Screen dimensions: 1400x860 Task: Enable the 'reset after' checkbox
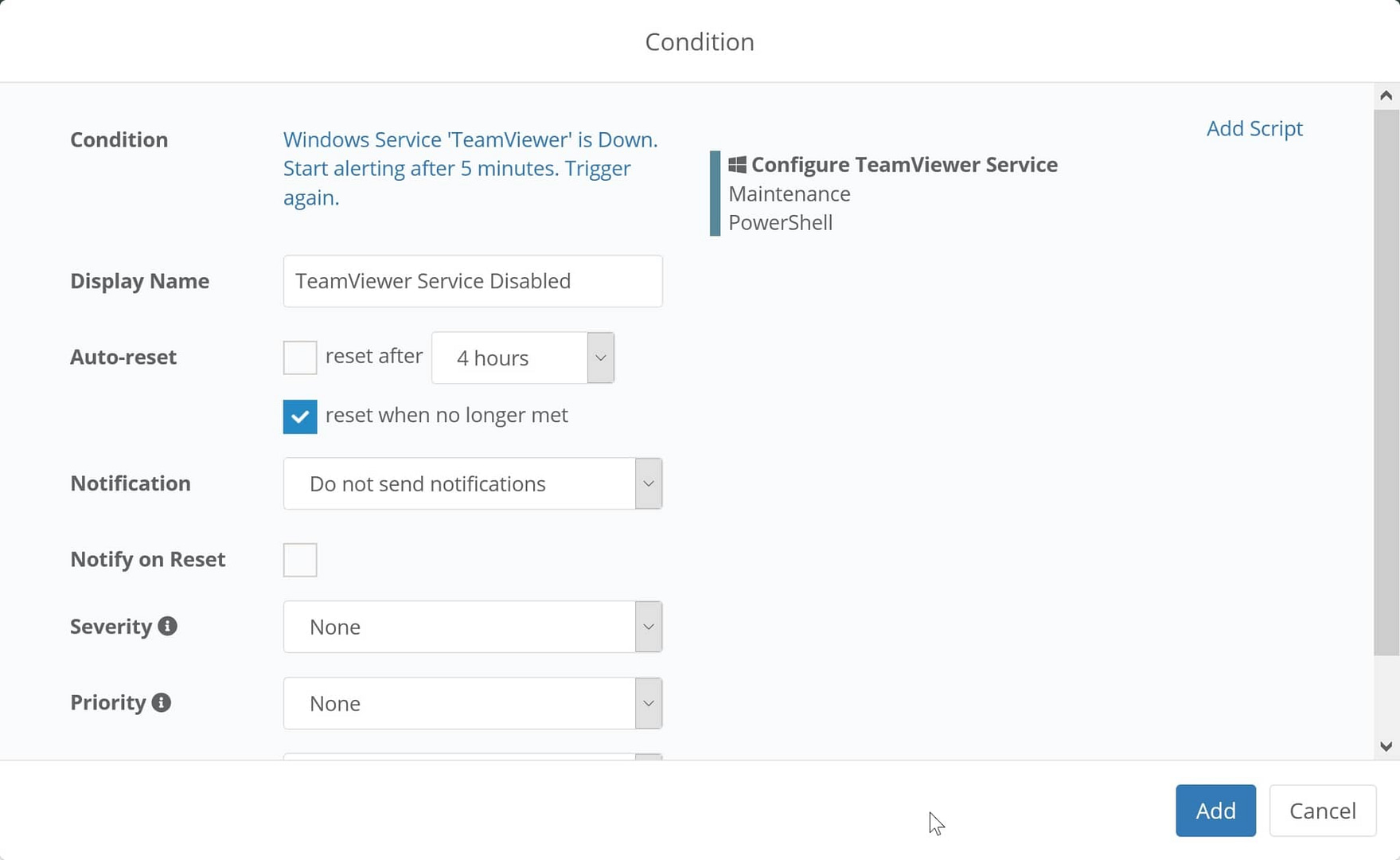[299, 358]
